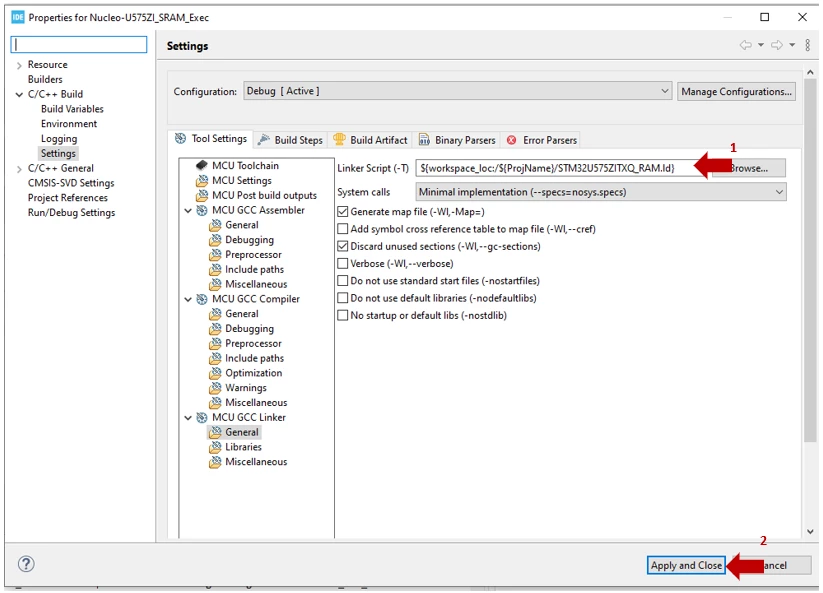Click the Cancel button
823x593 pixels.
point(774,565)
